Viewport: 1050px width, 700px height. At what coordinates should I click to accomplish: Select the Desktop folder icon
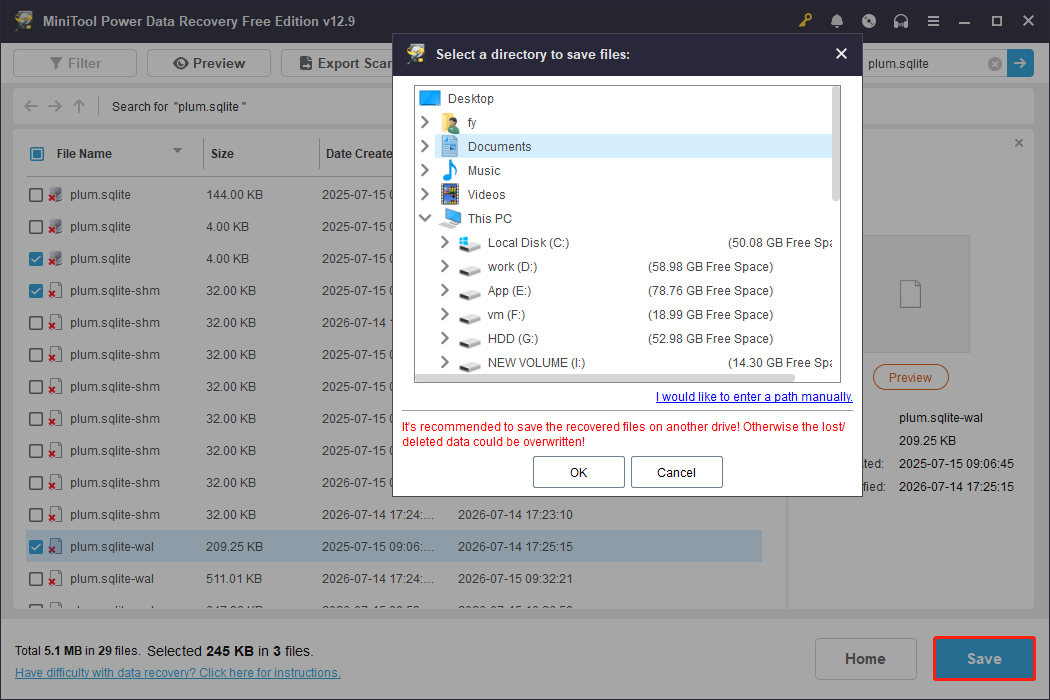pyautogui.click(x=429, y=98)
